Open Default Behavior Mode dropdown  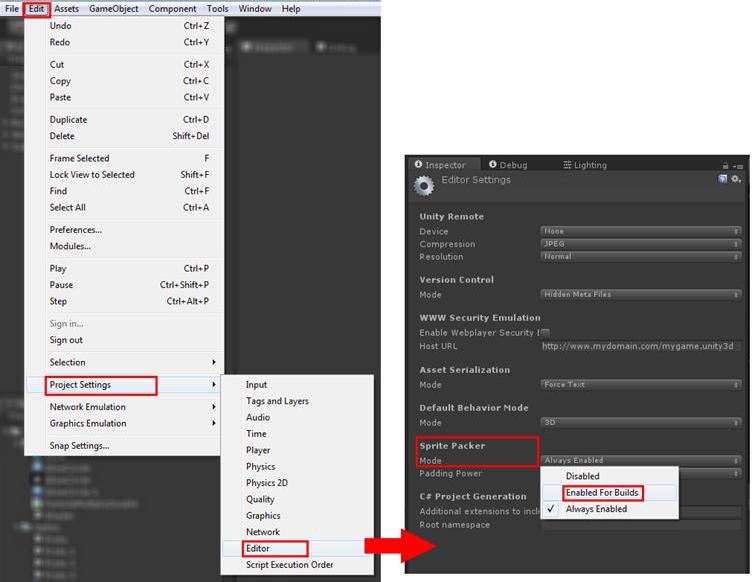pos(640,422)
